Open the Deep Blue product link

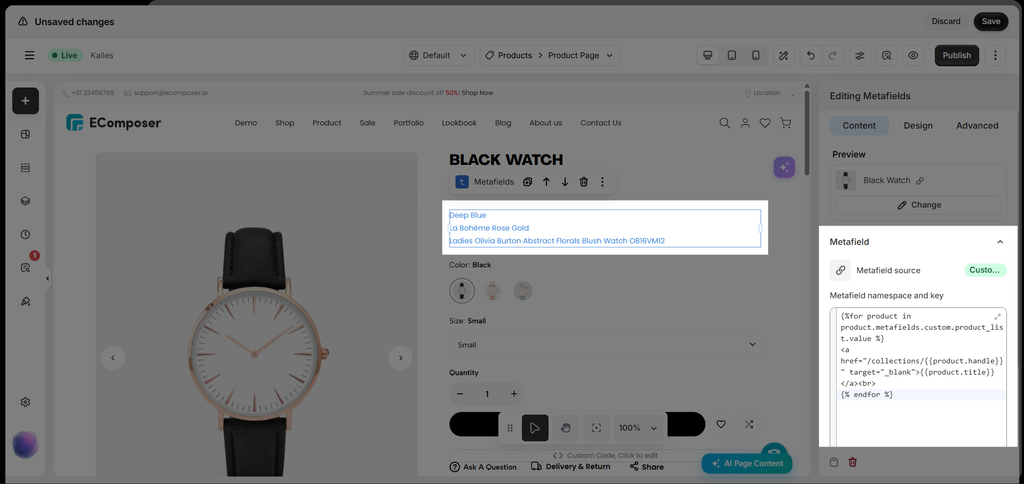[x=468, y=216]
